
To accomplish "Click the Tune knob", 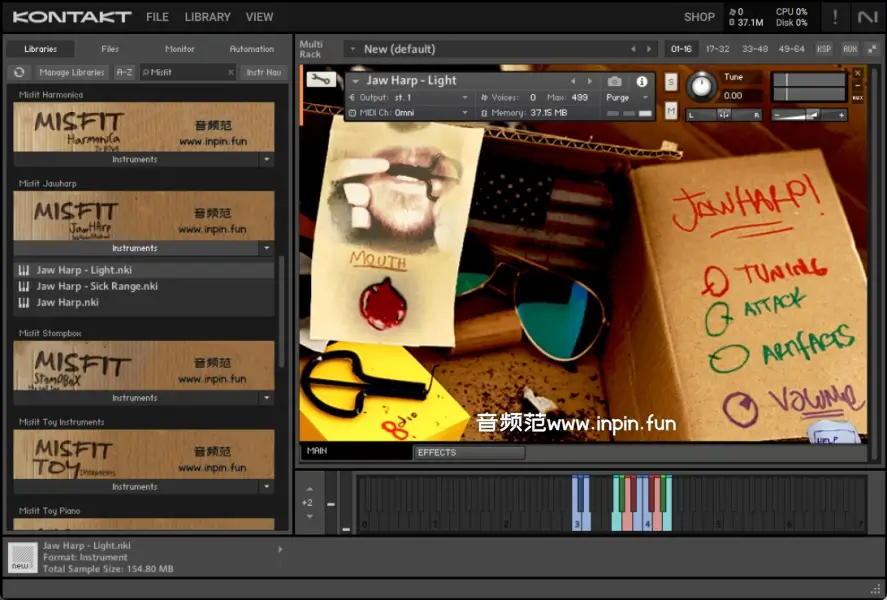I will click(x=702, y=87).
